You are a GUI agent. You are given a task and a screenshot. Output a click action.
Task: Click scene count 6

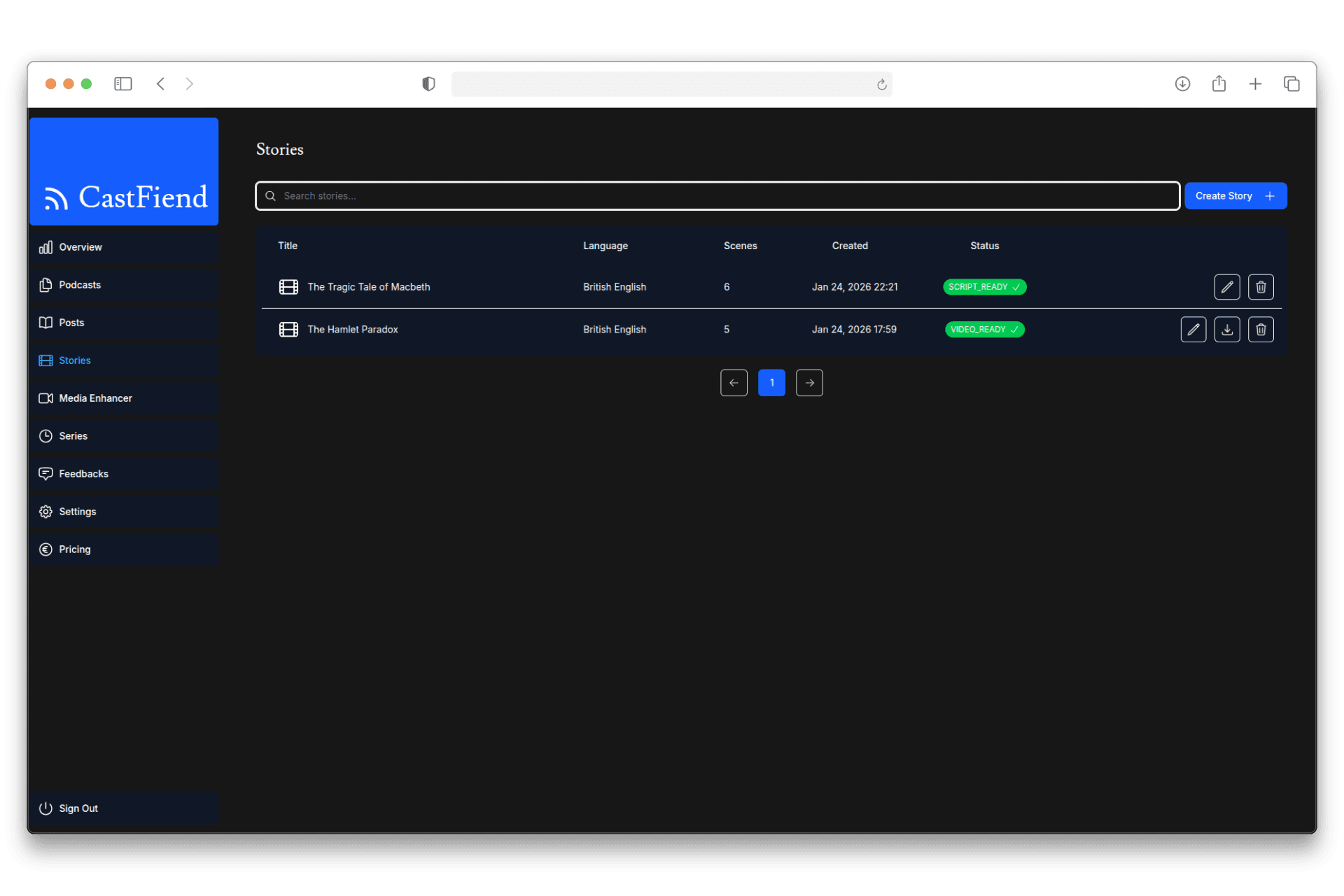pyautogui.click(x=726, y=287)
